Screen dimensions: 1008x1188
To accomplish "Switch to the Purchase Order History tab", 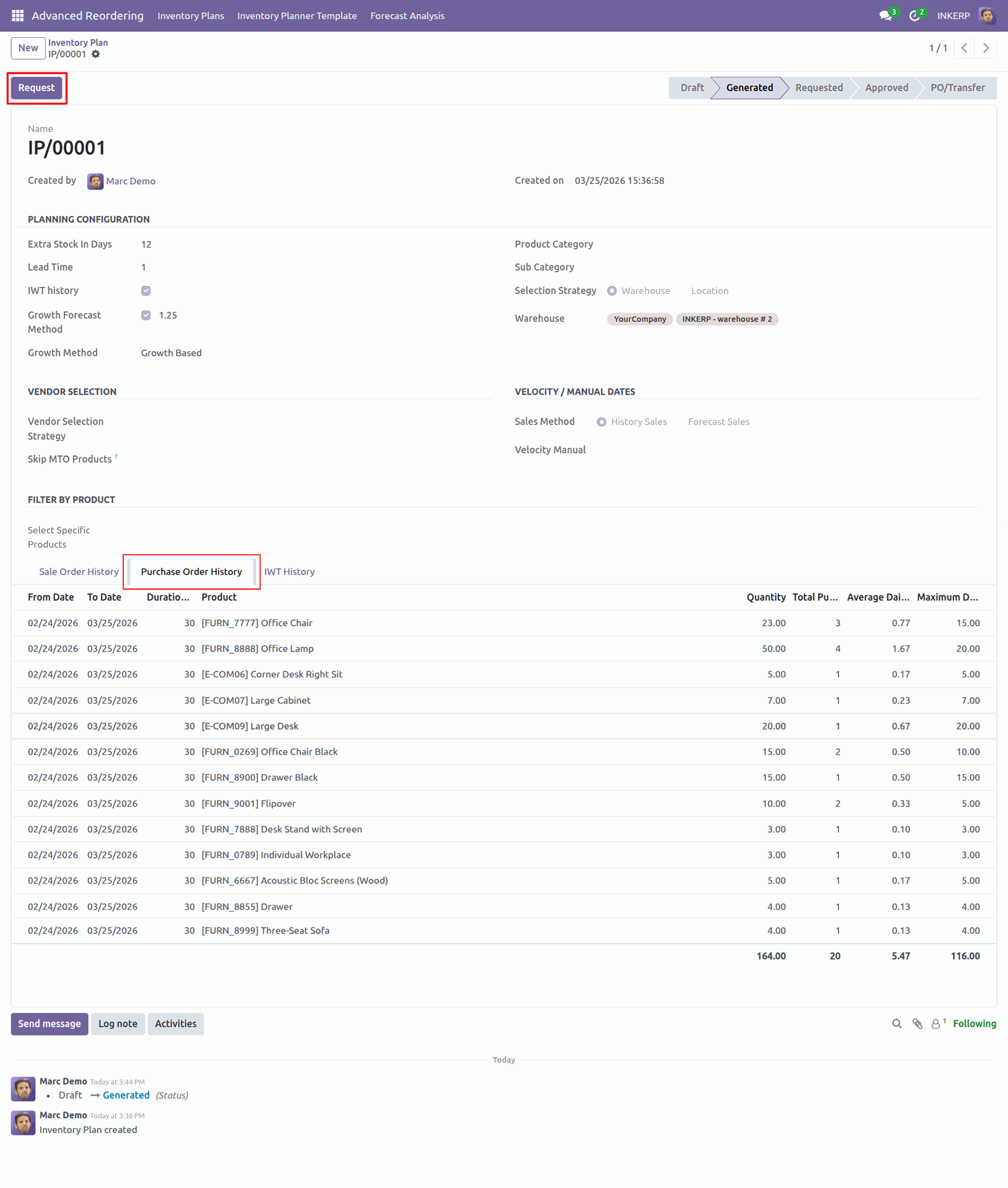I will click(191, 572).
